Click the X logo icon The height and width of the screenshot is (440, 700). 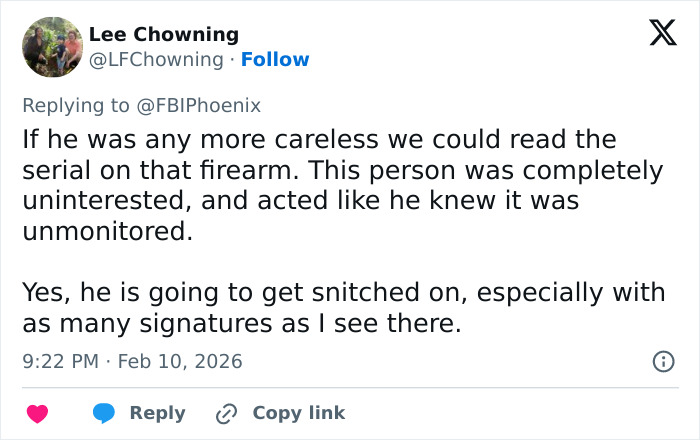656,33
